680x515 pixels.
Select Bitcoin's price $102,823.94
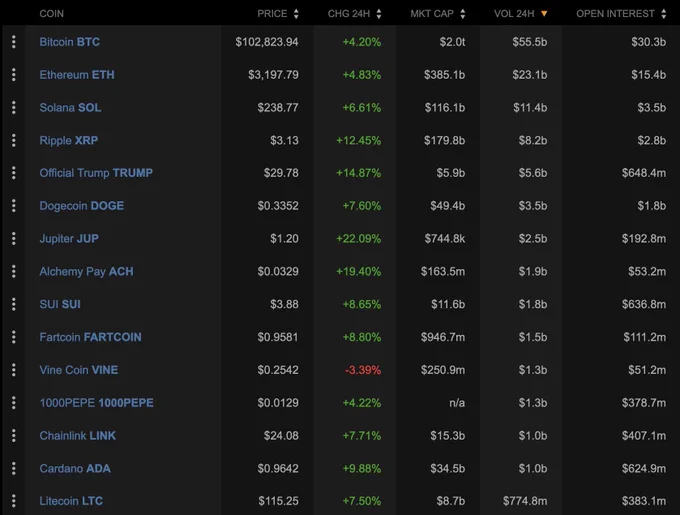pos(267,42)
